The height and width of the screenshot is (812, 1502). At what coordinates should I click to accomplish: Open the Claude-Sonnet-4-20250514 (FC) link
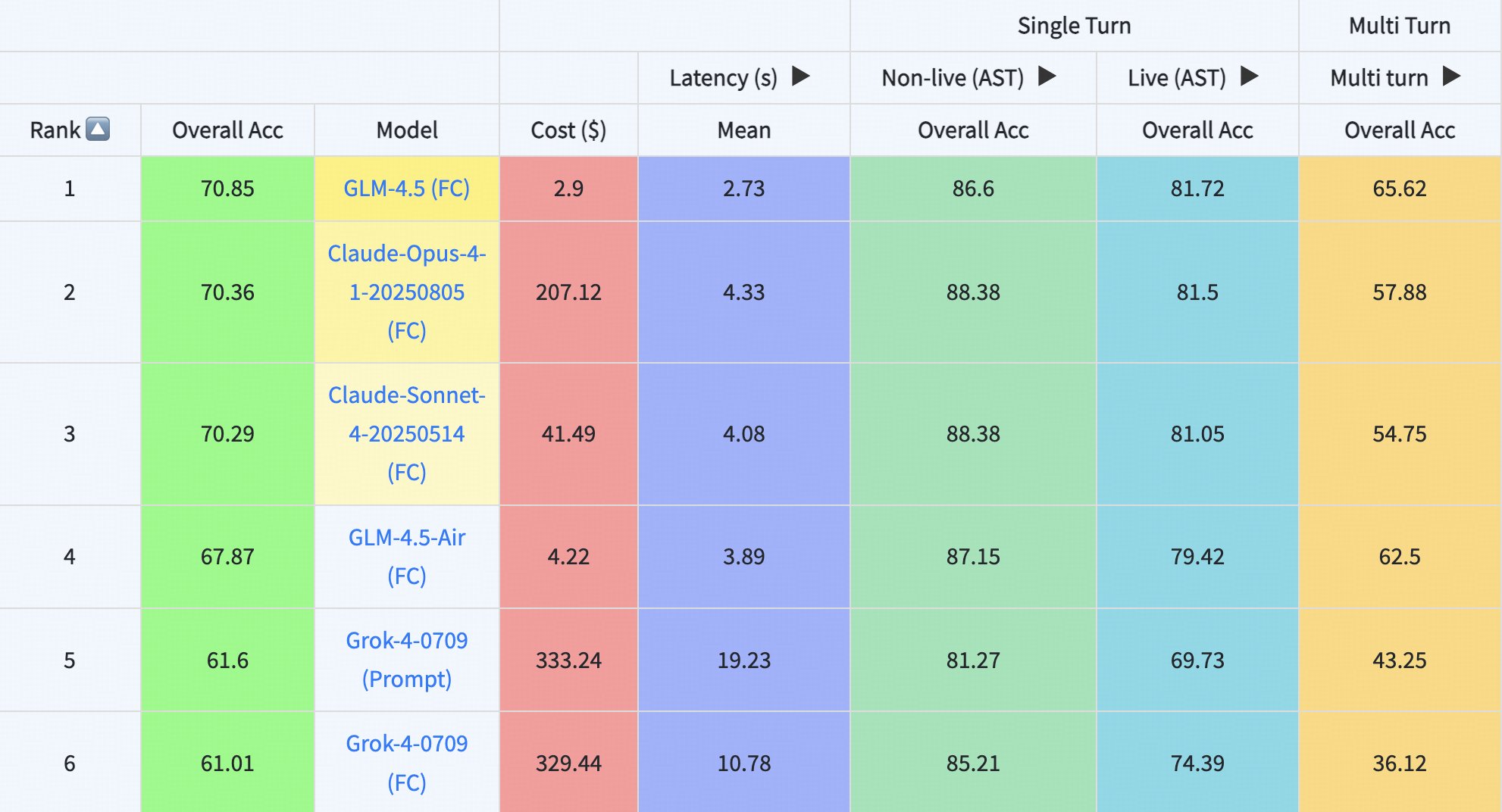click(406, 433)
